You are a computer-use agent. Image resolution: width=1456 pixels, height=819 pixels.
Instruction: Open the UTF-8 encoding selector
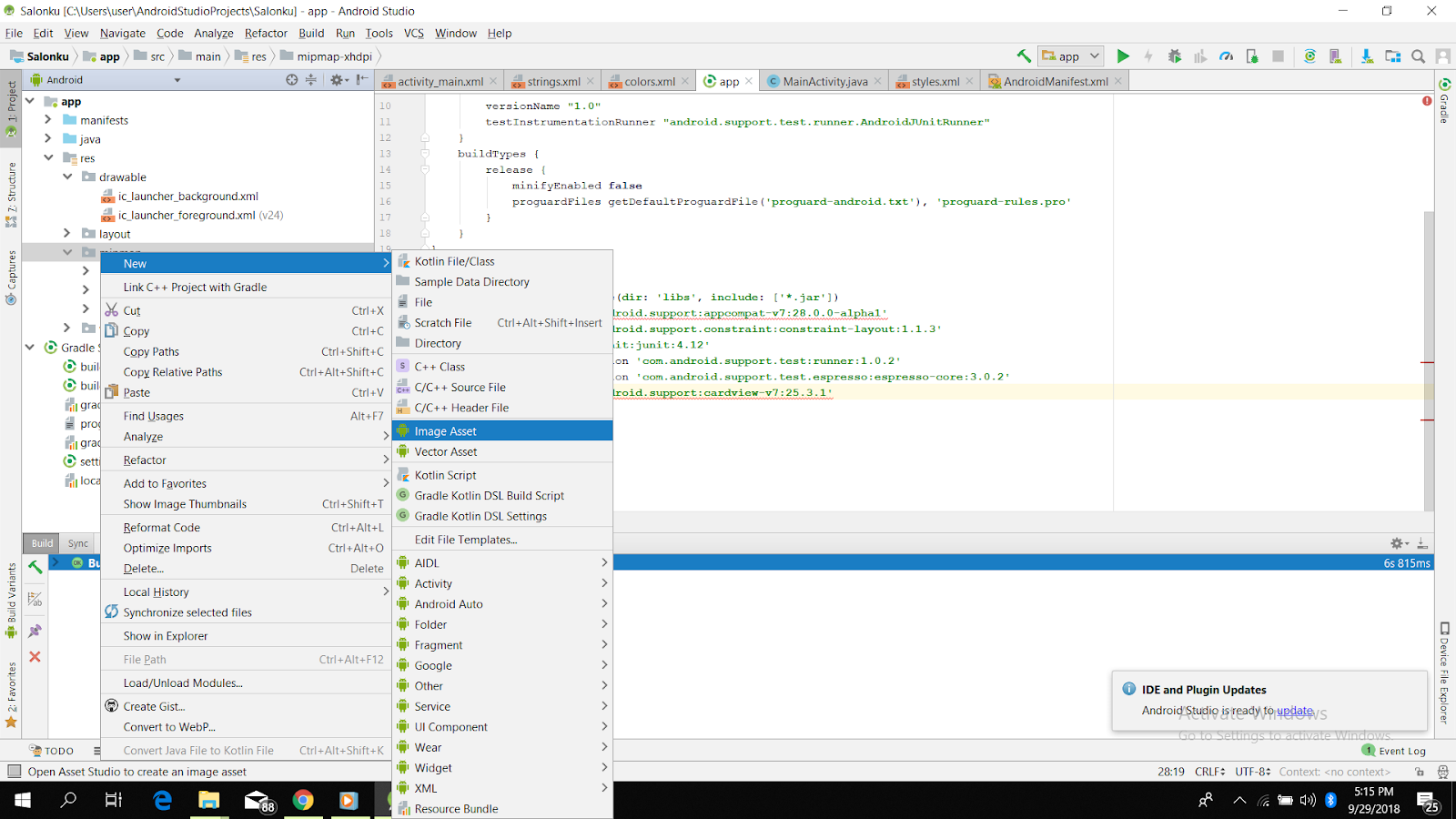[x=1252, y=771]
